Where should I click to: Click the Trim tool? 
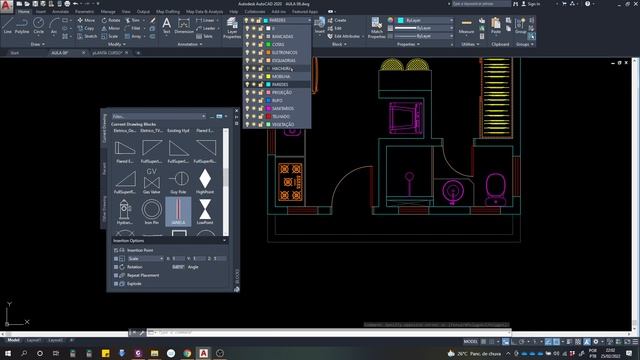pyautogui.click(x=132, y=20)
